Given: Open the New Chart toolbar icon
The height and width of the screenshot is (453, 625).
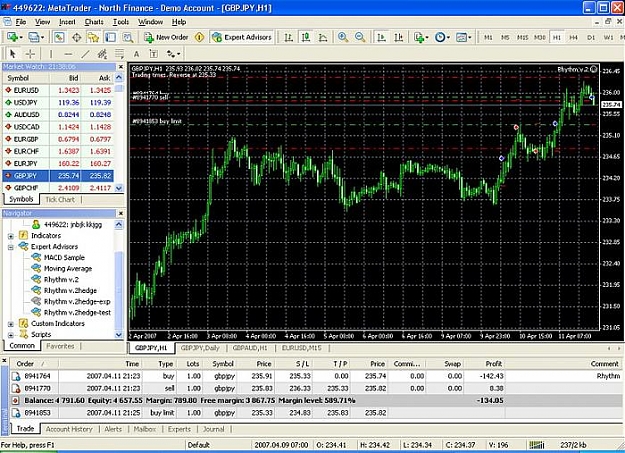Looking at the screenshot, I should tap(14, 37).
